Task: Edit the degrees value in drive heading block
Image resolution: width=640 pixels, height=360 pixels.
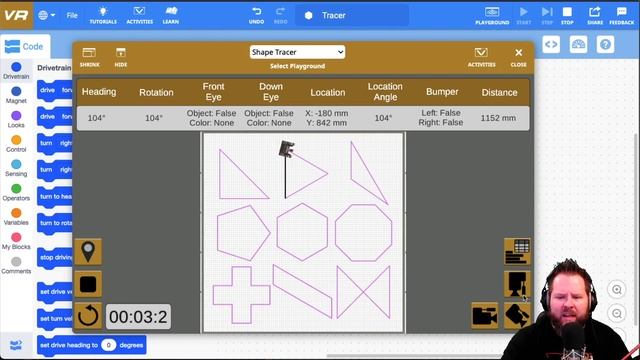Action: [x=109, y=345]
